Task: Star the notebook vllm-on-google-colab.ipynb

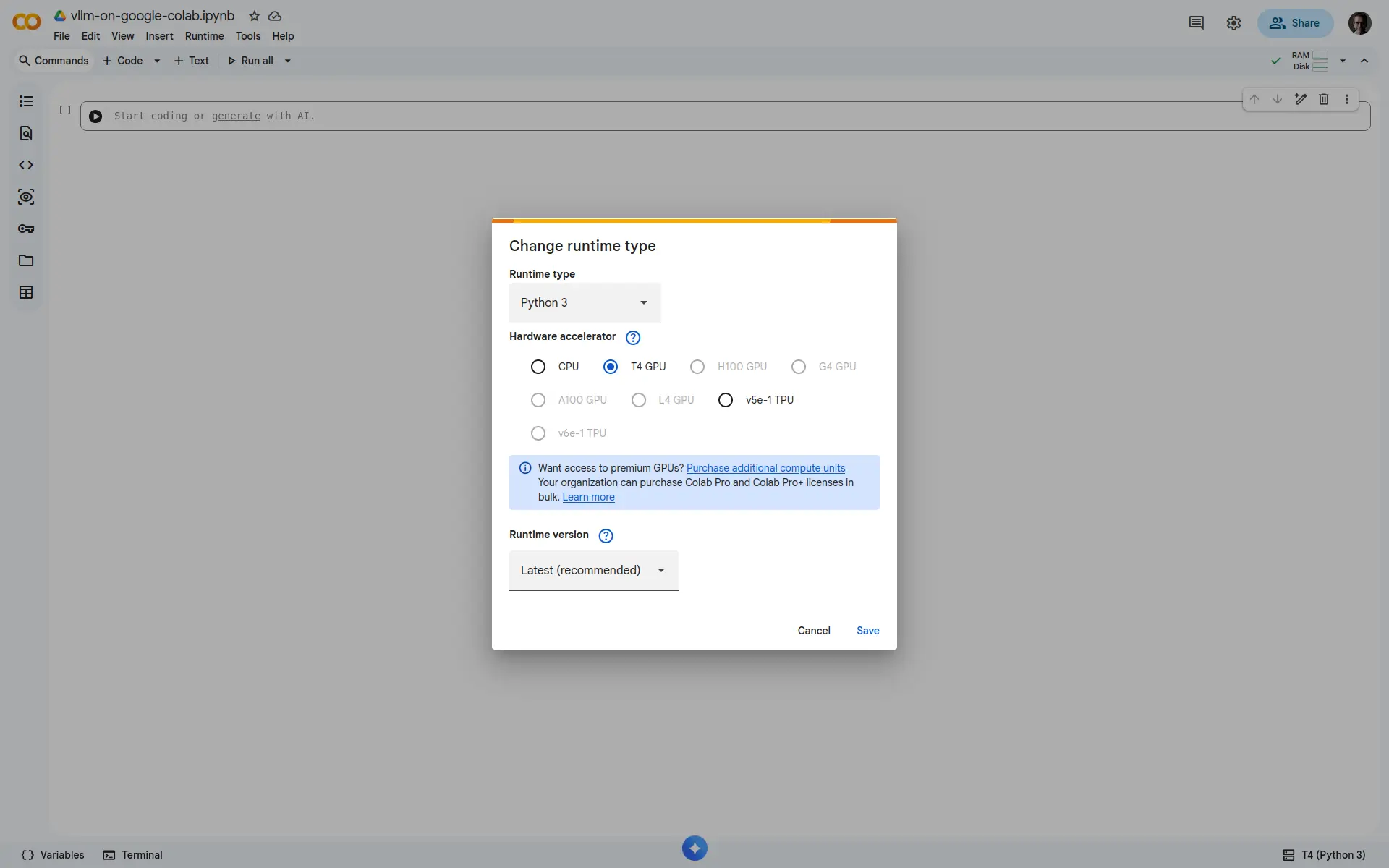Action: tap(254, 16)
